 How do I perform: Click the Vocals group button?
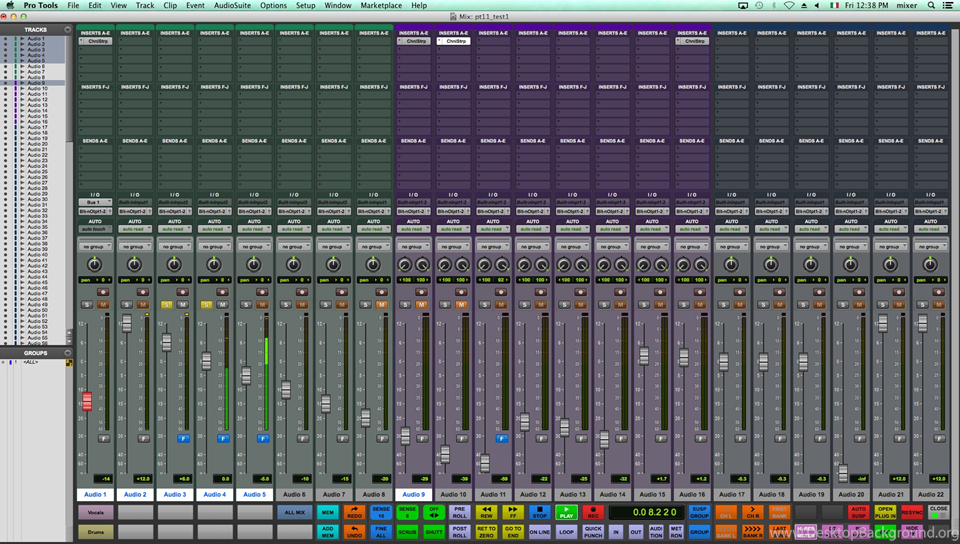tap(95, 512)
